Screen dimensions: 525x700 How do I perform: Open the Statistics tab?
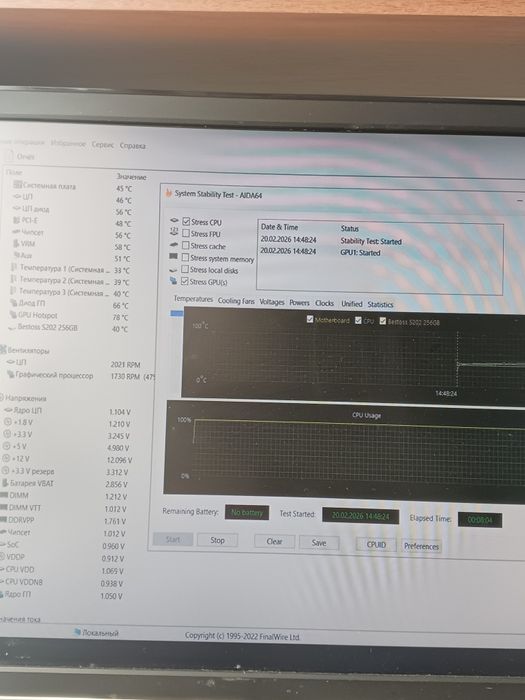pyautogui.click(x=380, y=304)
